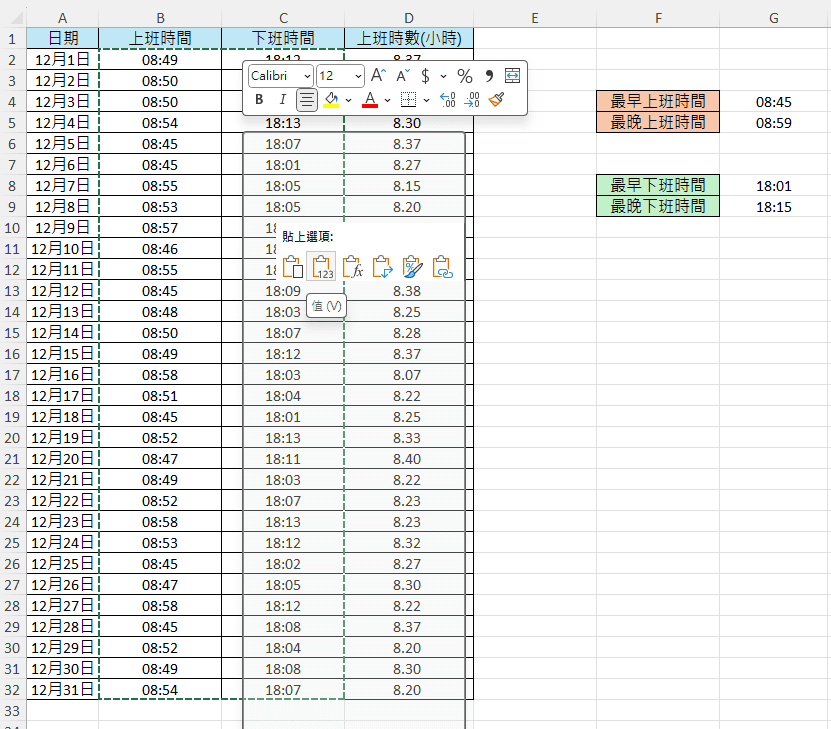The image size is (831, 729).
Task: Select the Transpose paste option
Action: tap(382, 266)
